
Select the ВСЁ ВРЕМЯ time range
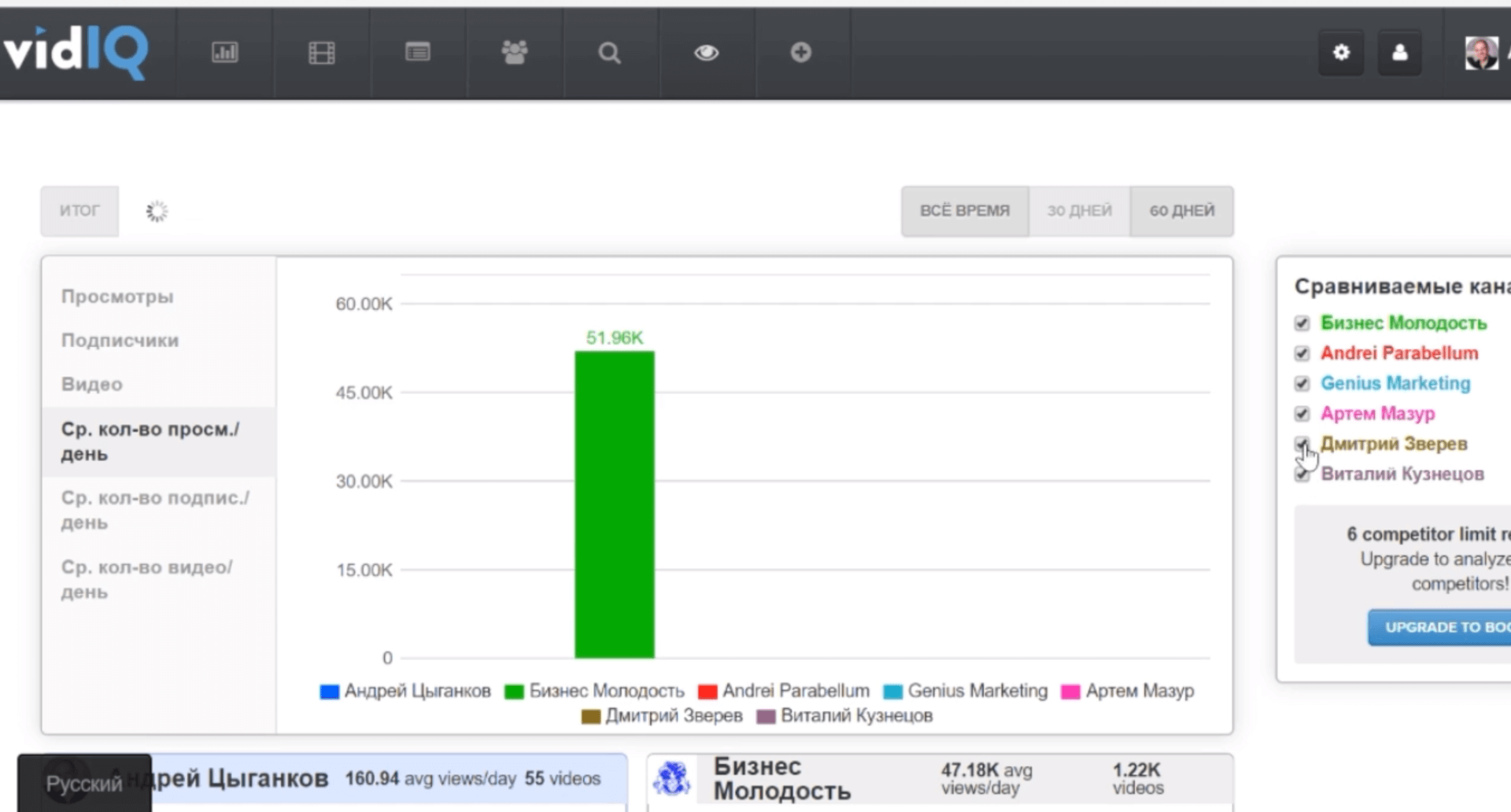(965, 211)
